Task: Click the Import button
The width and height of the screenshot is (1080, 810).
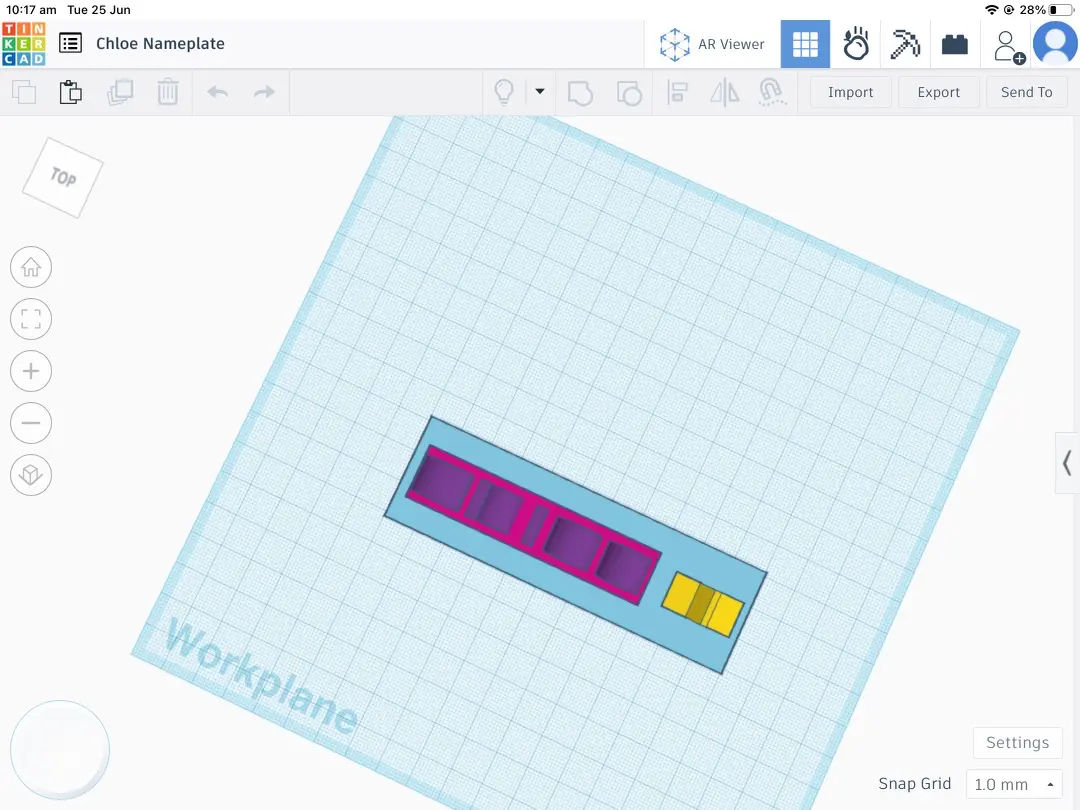Action: [851, 92]
